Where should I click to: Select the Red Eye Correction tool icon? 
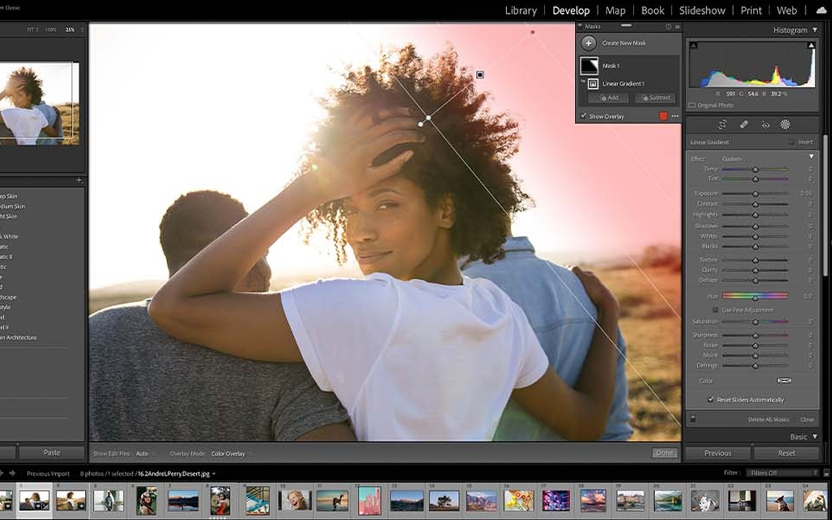pos(765,125)
